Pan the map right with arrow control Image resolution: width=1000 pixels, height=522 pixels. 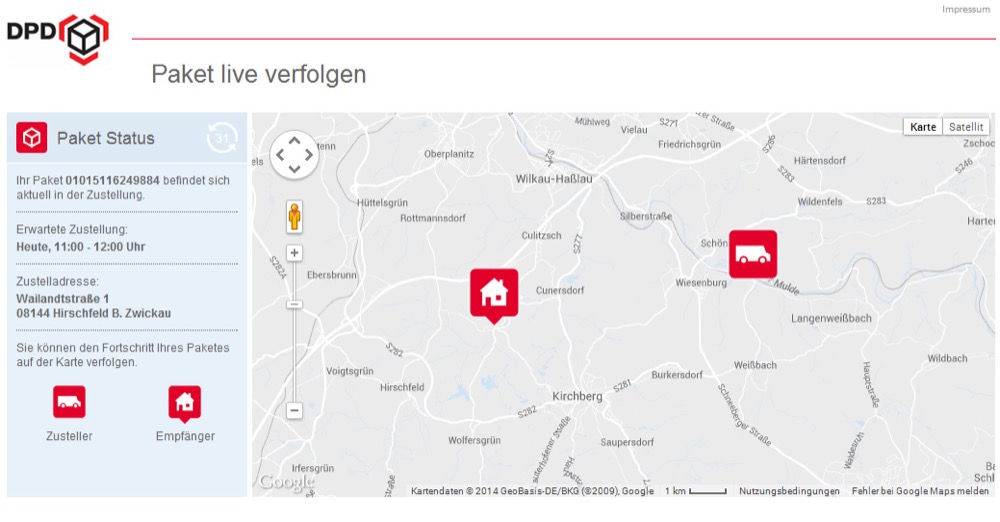click(x=309, y=154)
